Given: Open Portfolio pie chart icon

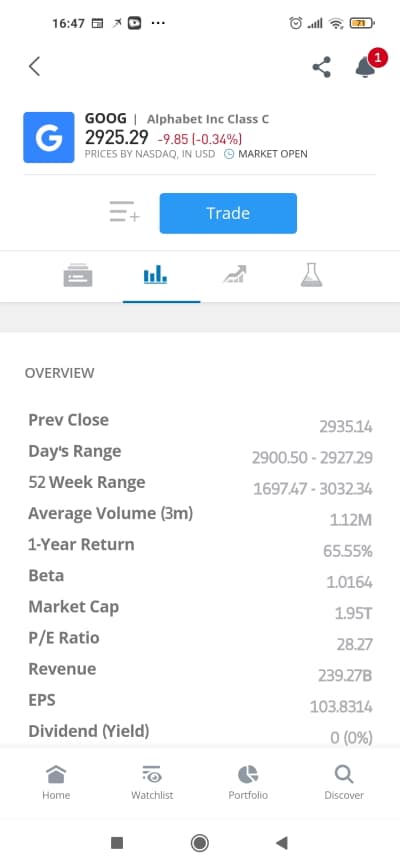Looking at the screenshot, I should pos(248,782).
